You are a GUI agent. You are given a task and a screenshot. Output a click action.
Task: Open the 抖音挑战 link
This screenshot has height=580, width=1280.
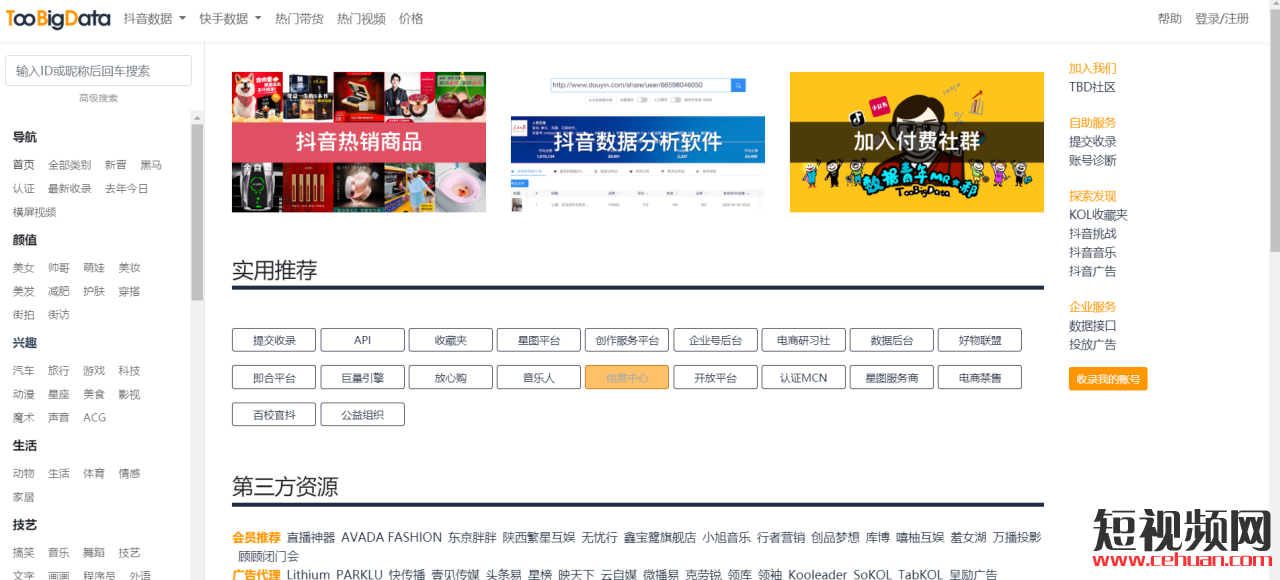[x=1093, y=233]
